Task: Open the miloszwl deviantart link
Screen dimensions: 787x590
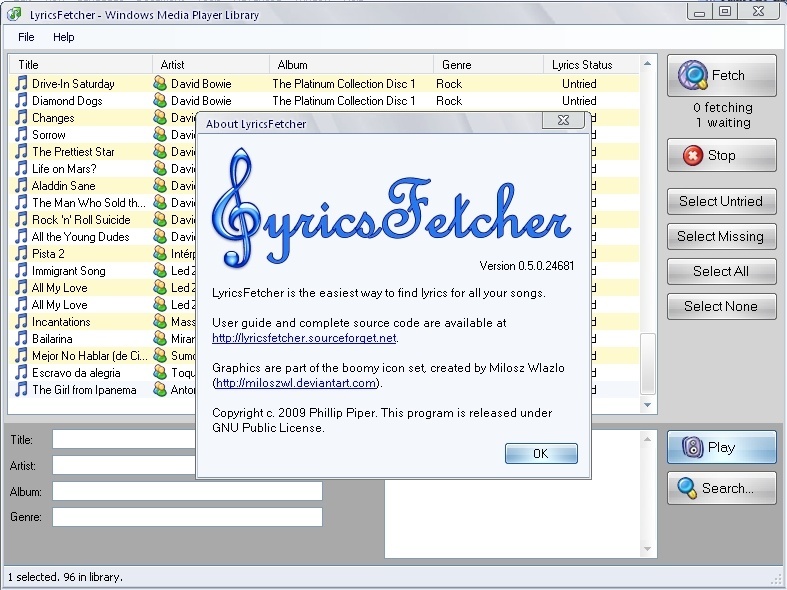Action: (x=296, y=383)
